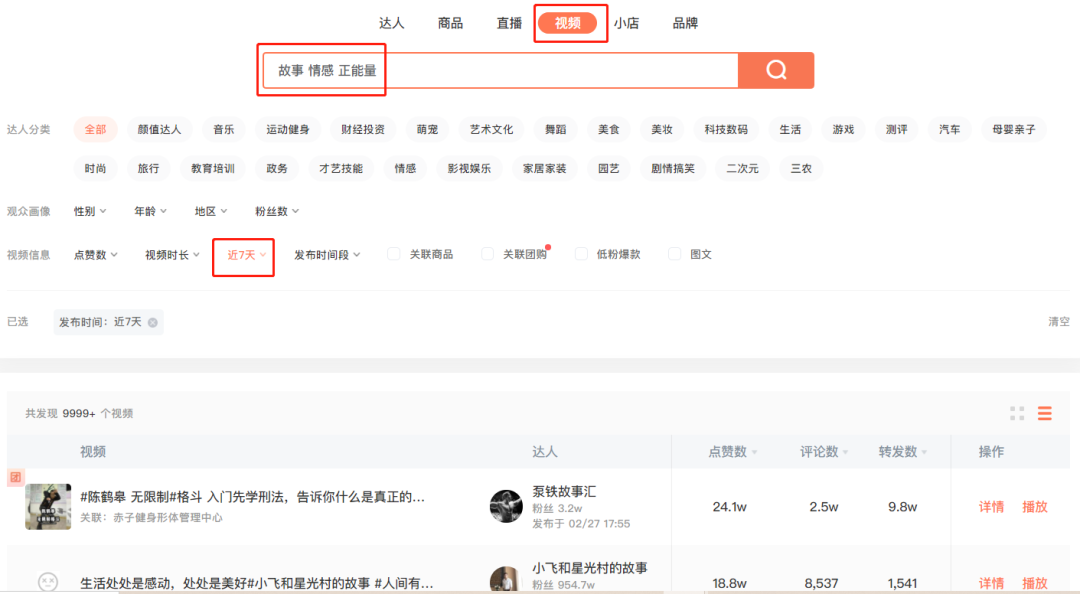1080x594 pixels.
Task: Click 播放 for 小飞和星光村的故事 video
Action: (x=1035, y=584)
